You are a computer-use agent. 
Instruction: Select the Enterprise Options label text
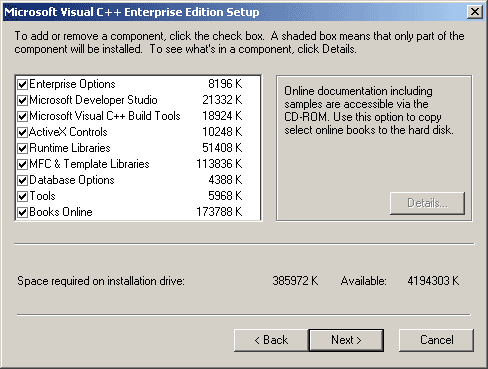pos(72,84)
